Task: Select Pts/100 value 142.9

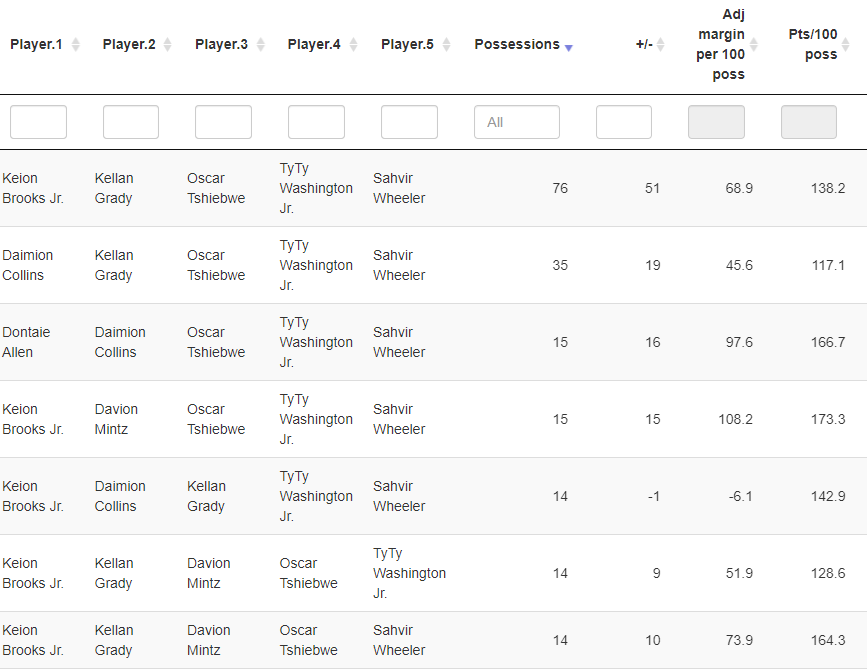Action: click(x=828, y=496)
